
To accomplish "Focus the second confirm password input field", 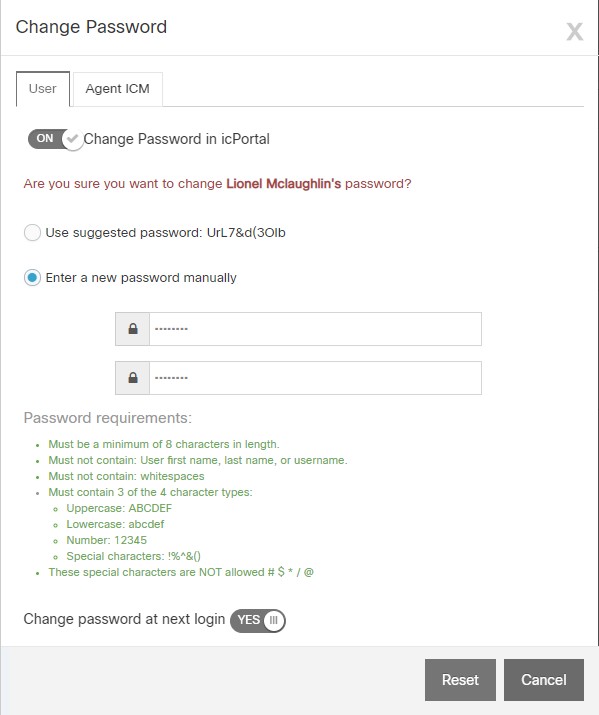I will pos(315,378).
